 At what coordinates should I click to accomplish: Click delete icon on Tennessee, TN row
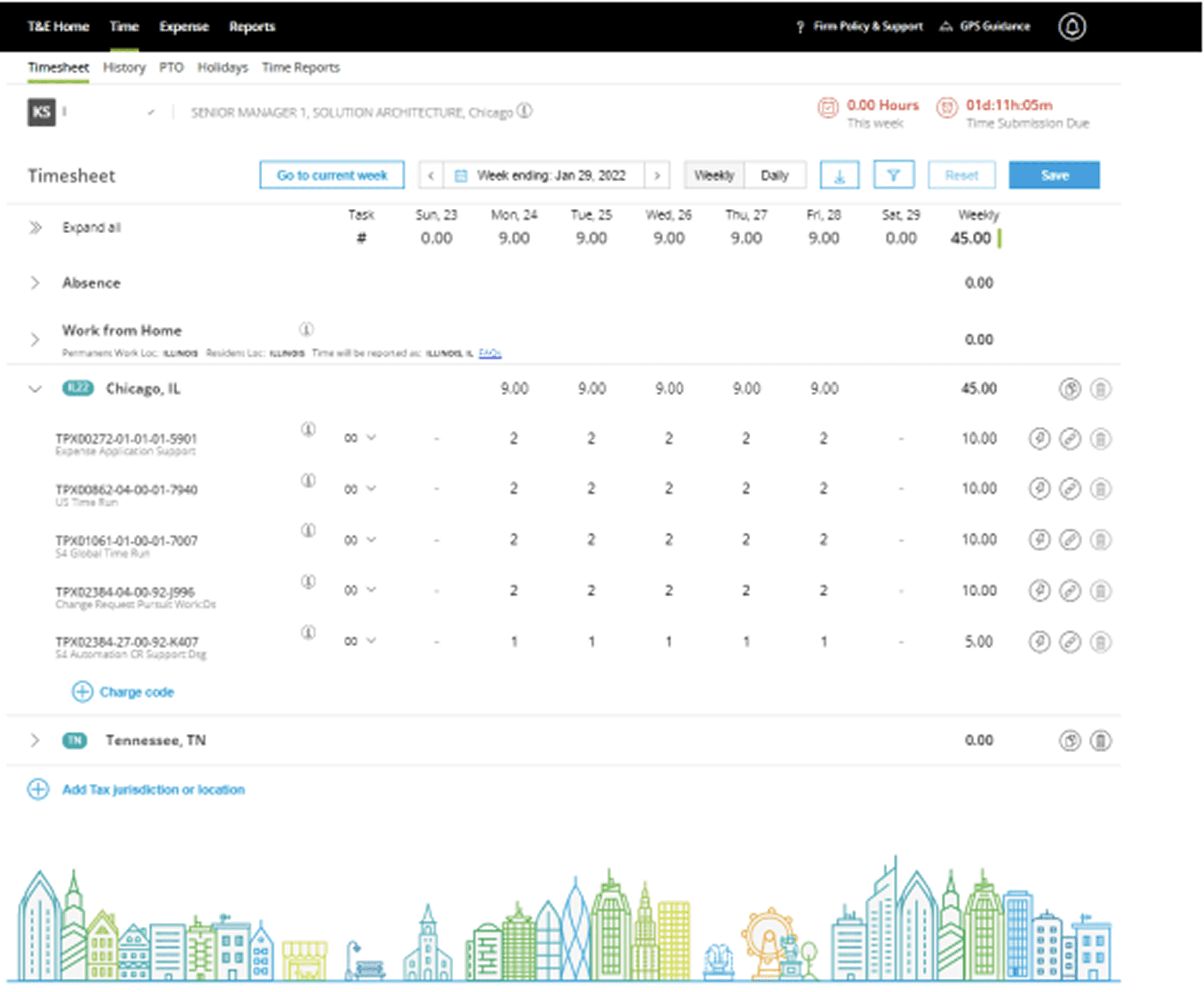tap(1100, 741)
